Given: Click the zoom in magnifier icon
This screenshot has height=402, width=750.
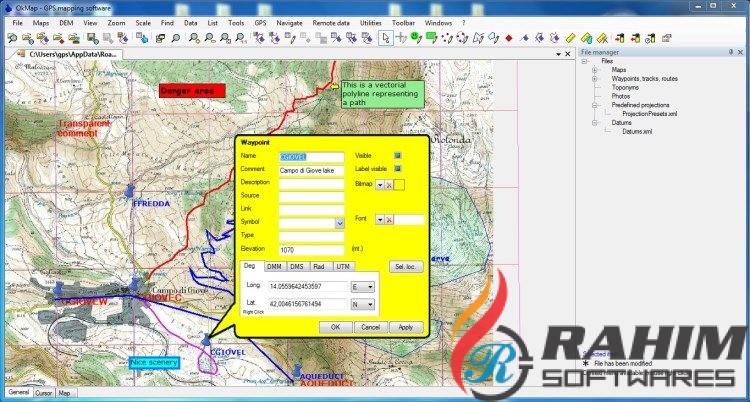Looking at the screenshot, I should point(194,38).
